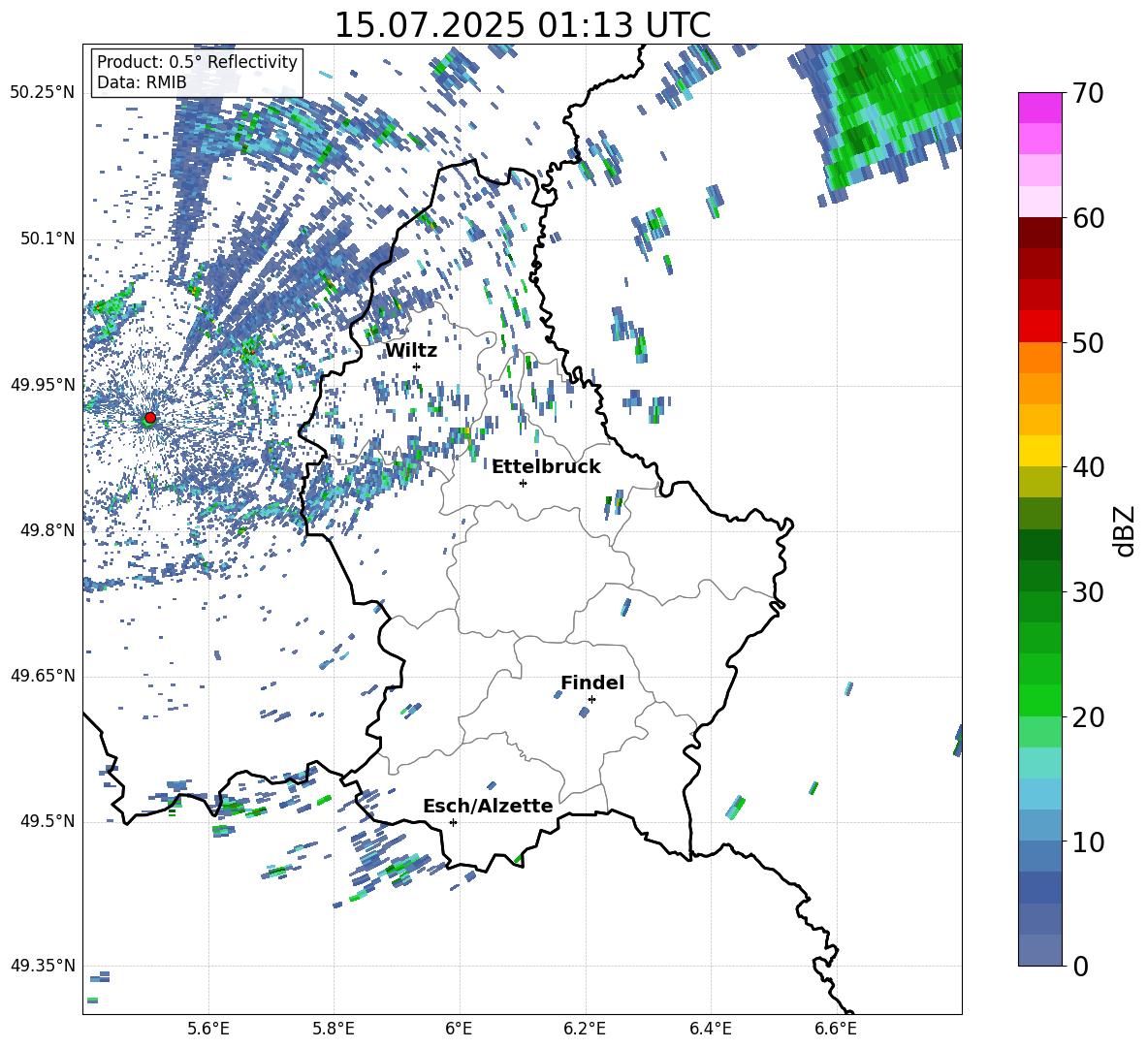
Task: Pick the dark maroon swatch below 60
Action: [x=1039, y=233]
